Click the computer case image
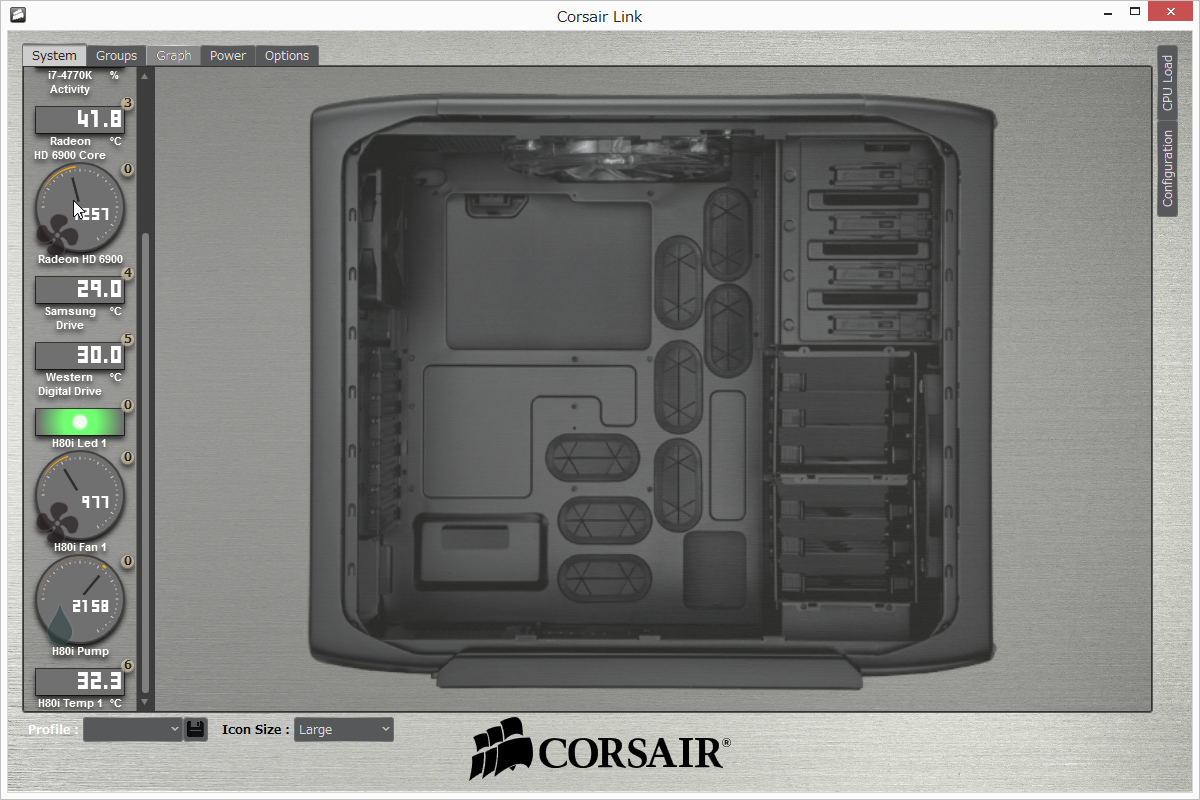The image size is (1200, 800). 654,390
